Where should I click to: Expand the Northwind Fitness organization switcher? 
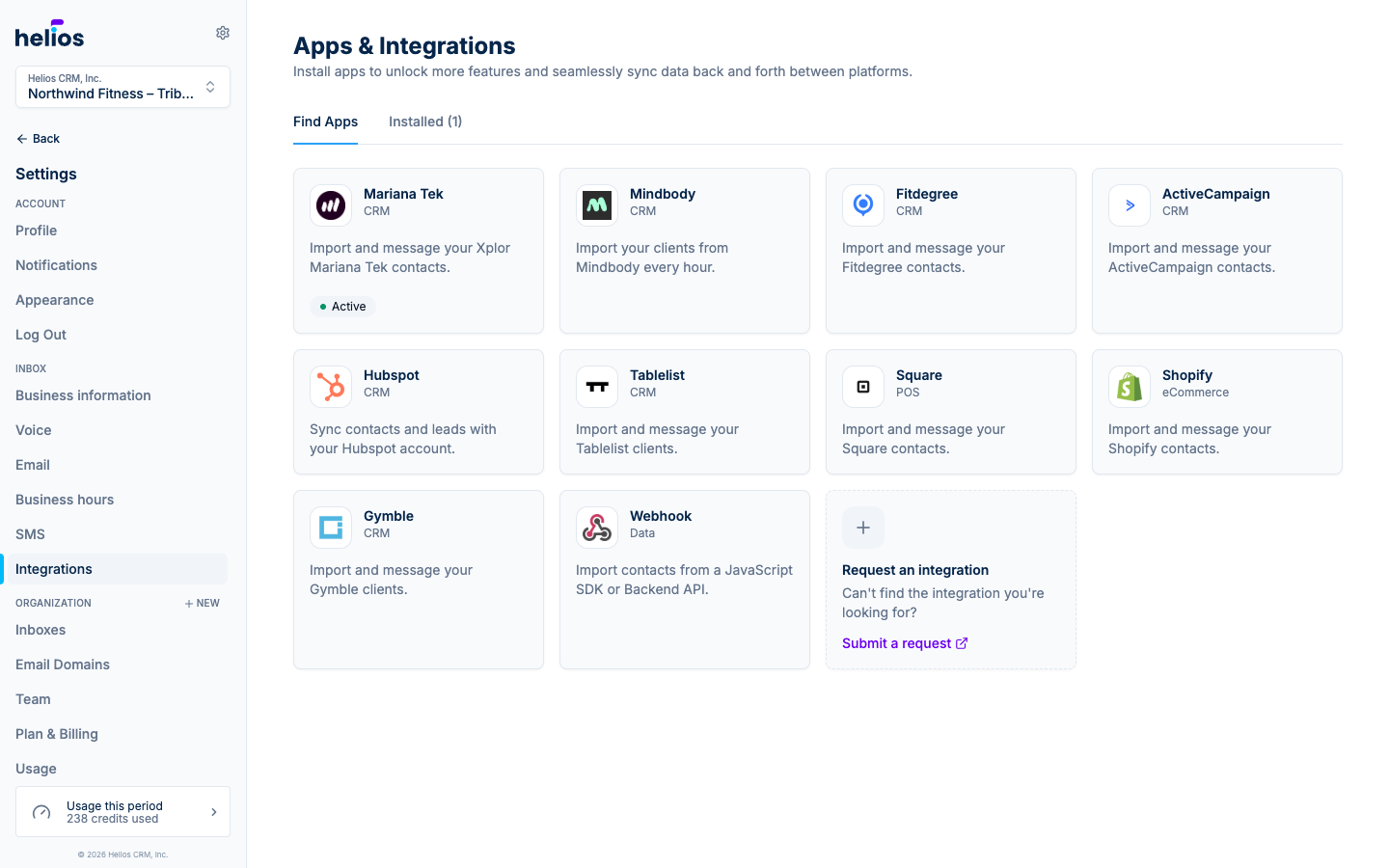tap(123, 87)
